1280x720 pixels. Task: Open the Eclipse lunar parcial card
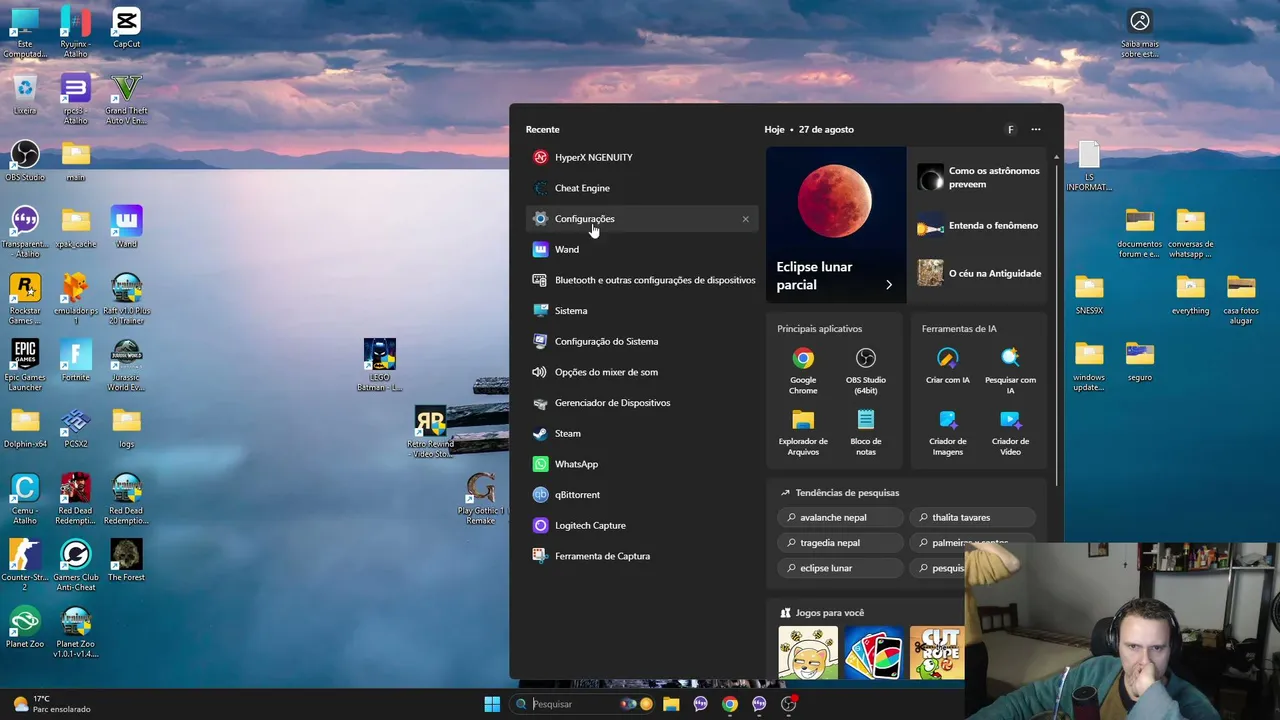pyautogui.click(x=836, y=225)
